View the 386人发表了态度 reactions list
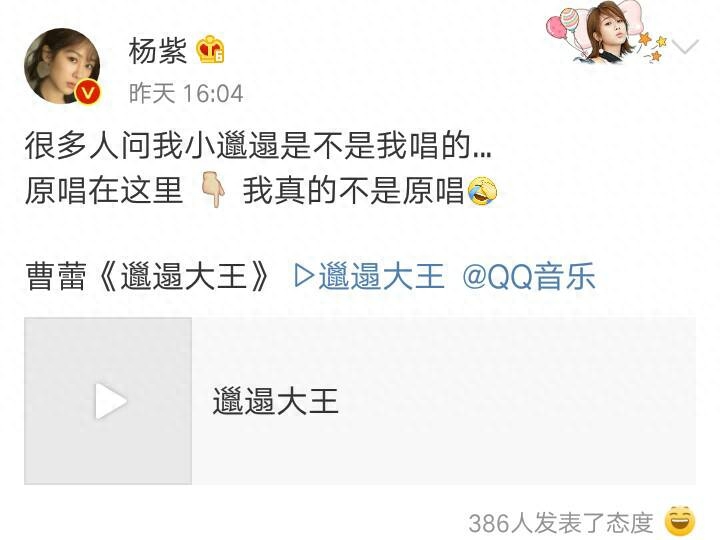Image resolution: width=720 pixels, height=540 pixels. pyautogui.click(x=561, y=523)
